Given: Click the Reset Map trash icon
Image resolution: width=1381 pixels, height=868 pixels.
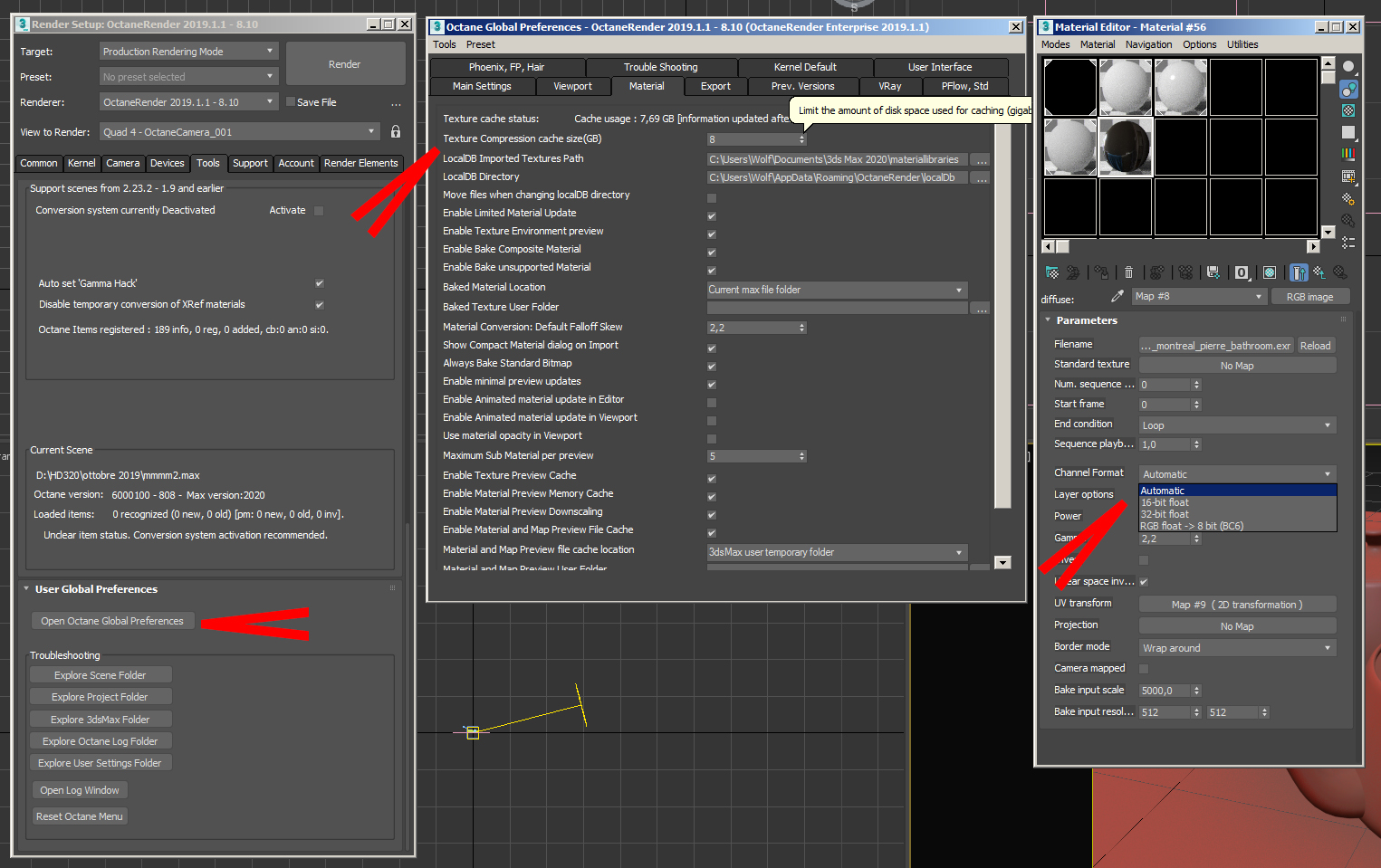Looking at the screenshot, I should (1128, 272).
